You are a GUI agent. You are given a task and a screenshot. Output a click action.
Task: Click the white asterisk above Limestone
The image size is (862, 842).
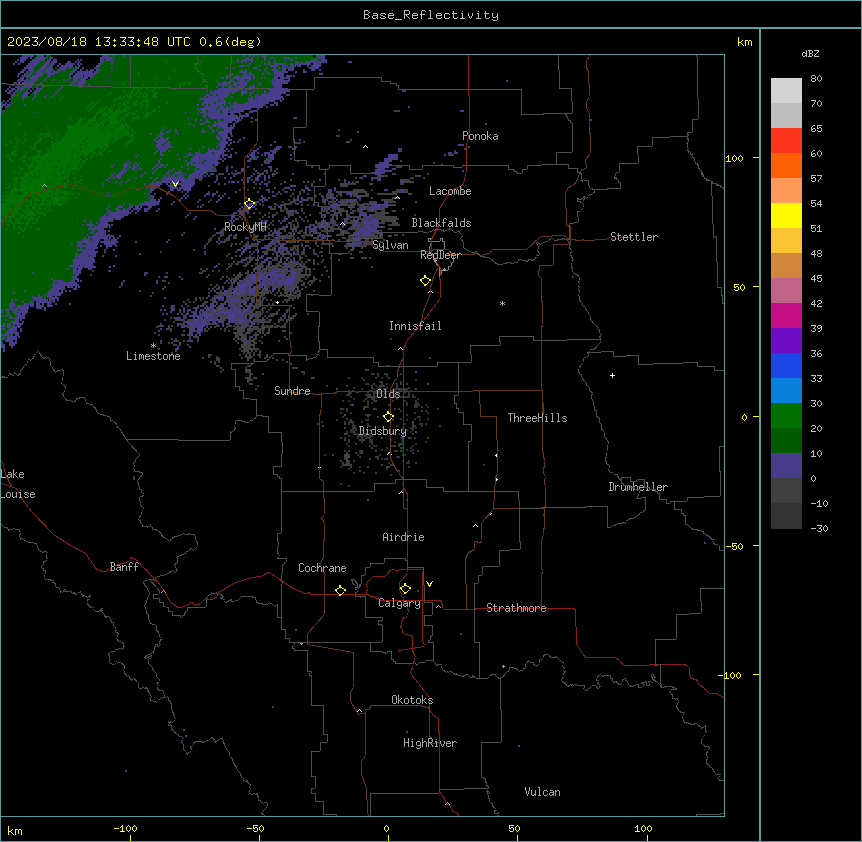tap(153, 346)
